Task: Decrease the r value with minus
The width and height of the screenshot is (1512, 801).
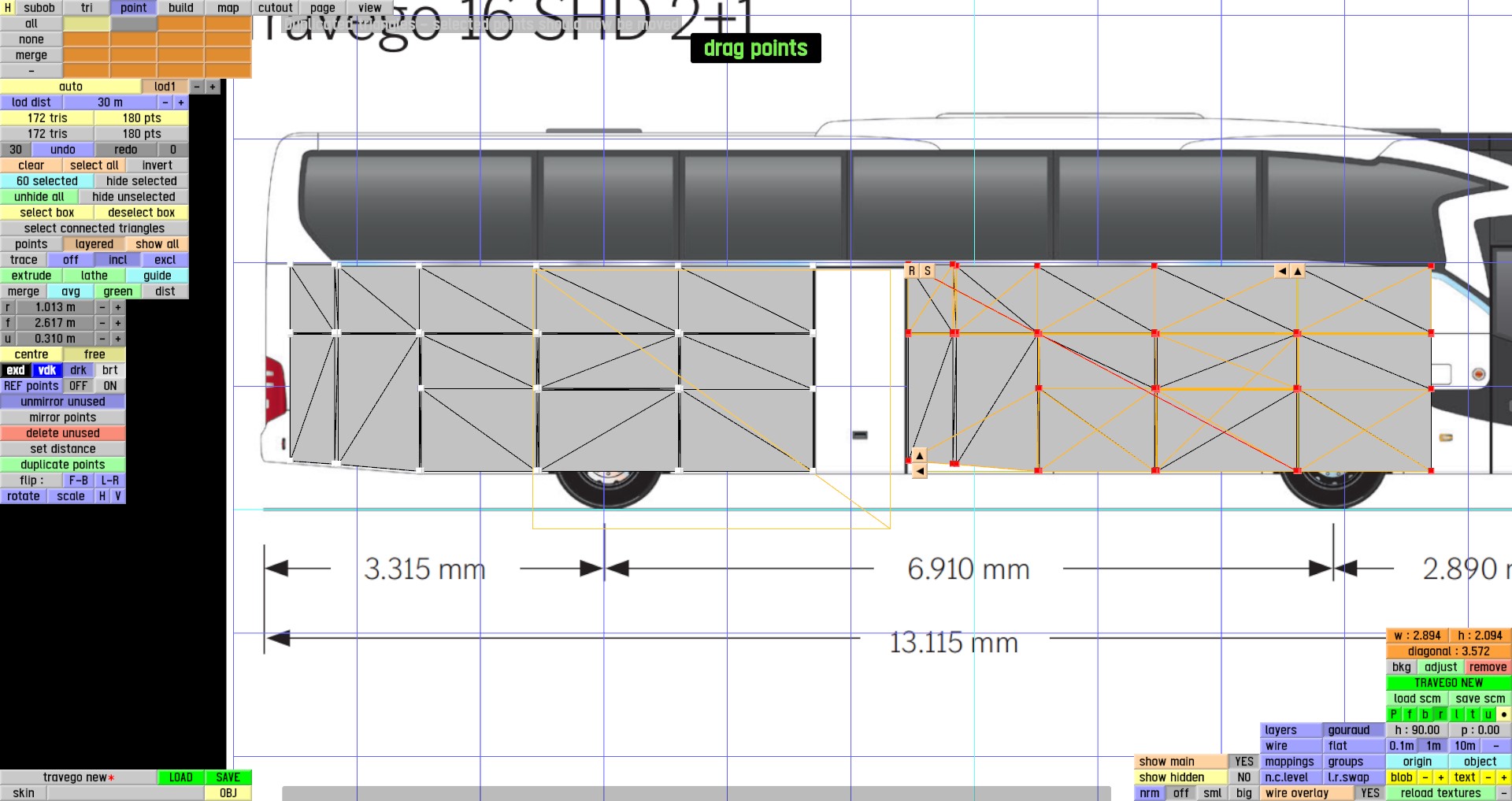Action: pos(102,307)
